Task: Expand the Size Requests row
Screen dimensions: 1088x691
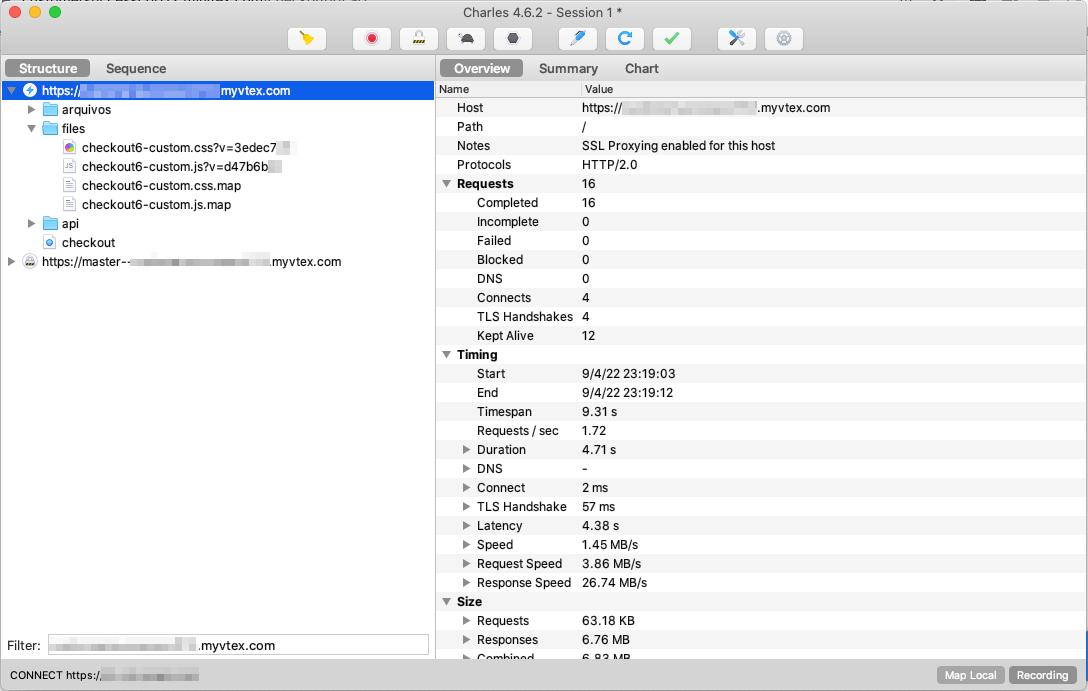Action: [x=466, y=621]
